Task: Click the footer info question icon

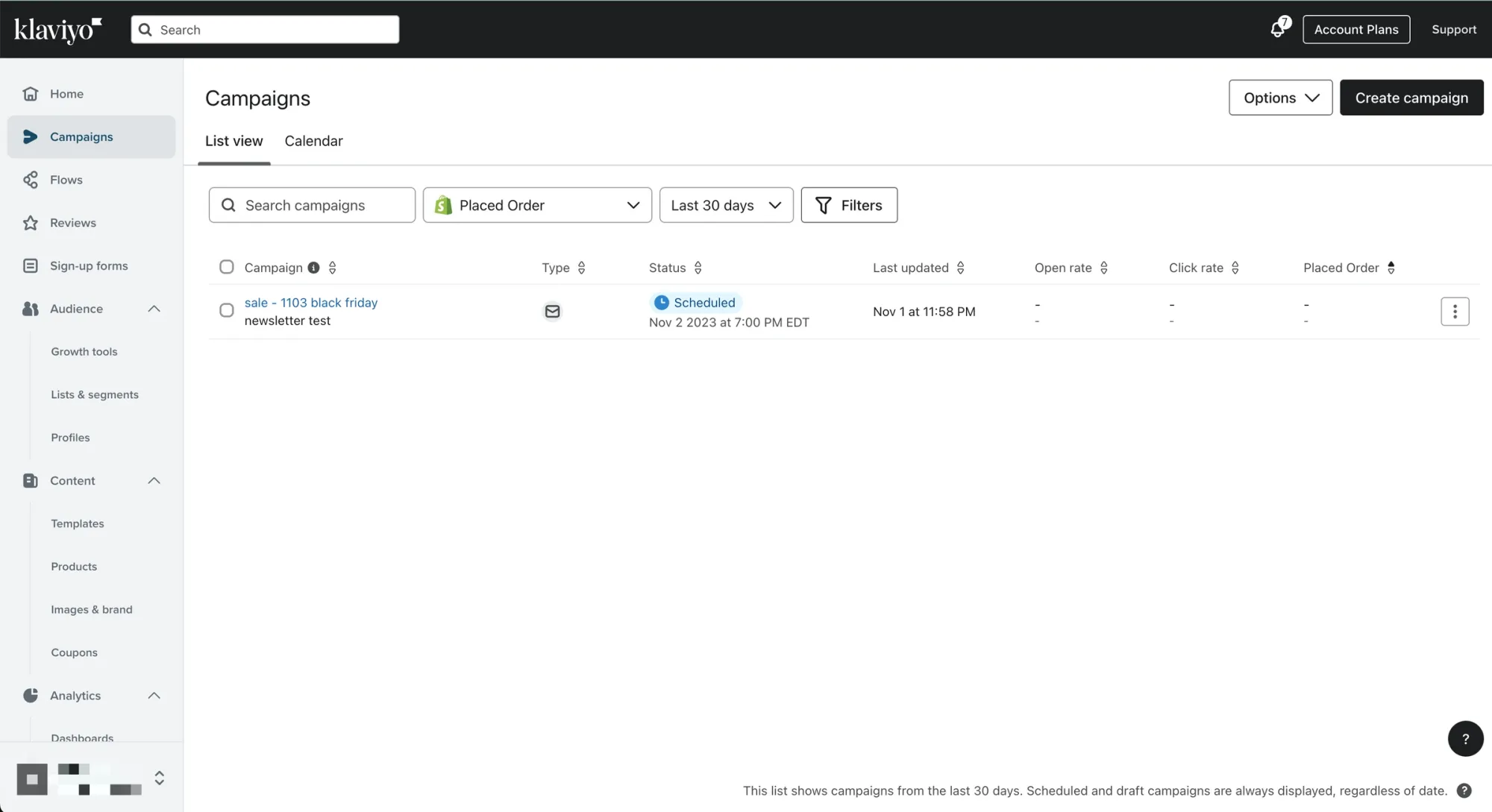Action: pyautogui.click(x=1464, y=791)
